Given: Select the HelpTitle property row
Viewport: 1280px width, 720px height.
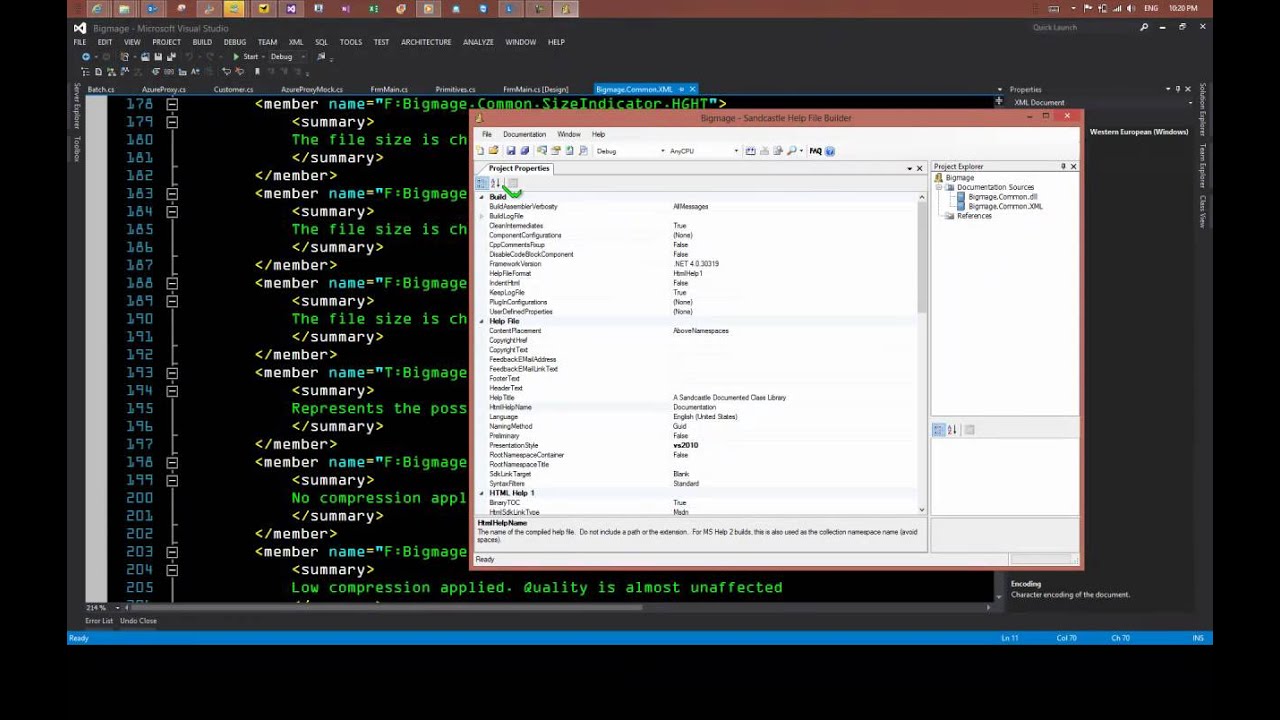Looking at the screenshot, I should [698, 398].
